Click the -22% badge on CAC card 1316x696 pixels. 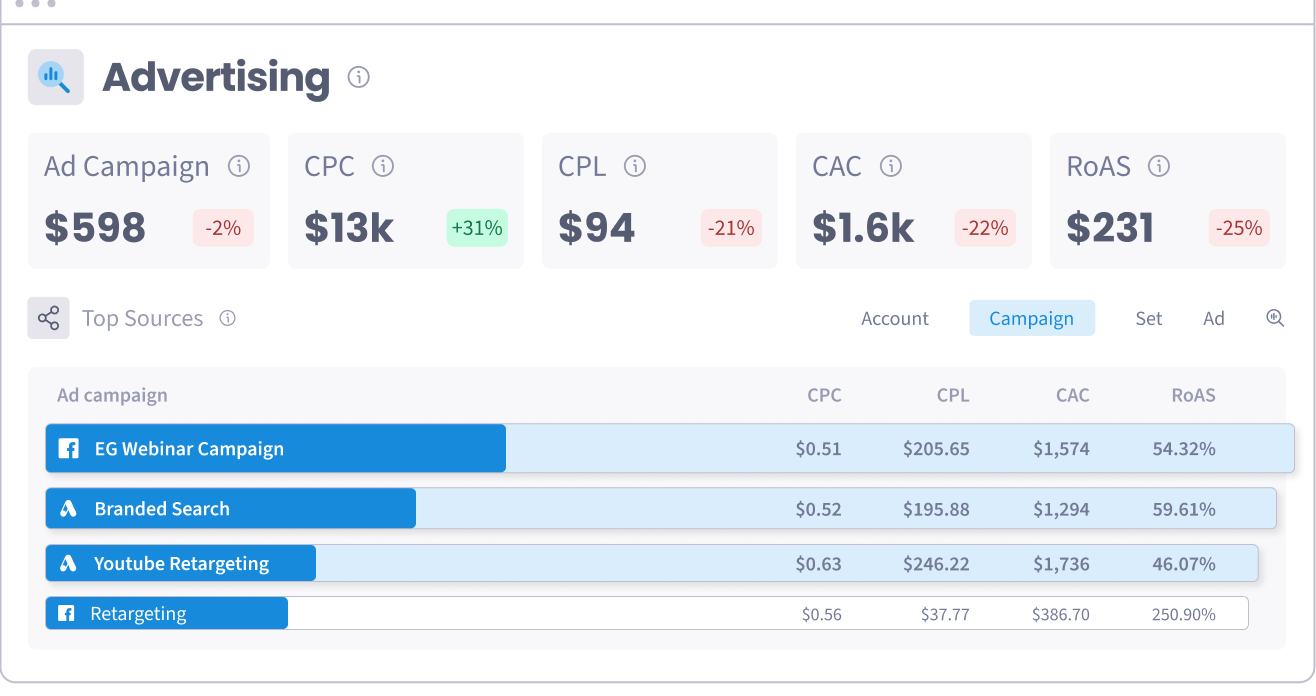click(985, 228)
